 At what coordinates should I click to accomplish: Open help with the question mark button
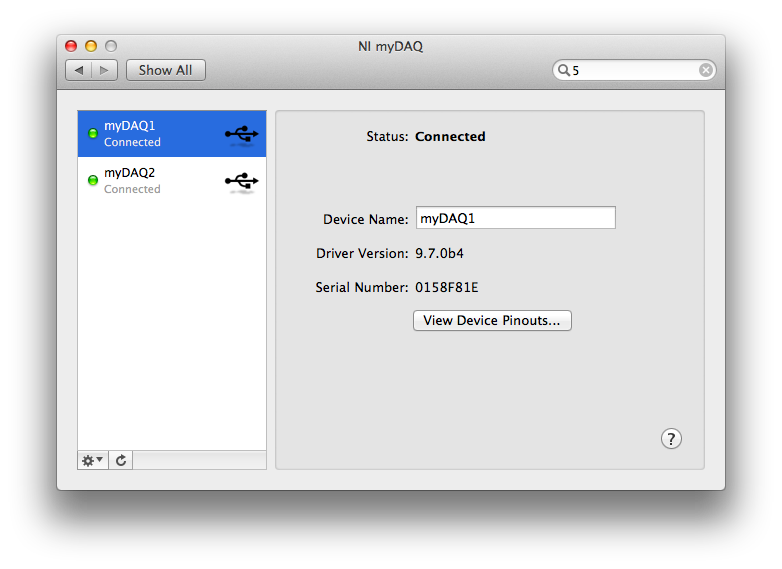(671, 439)
